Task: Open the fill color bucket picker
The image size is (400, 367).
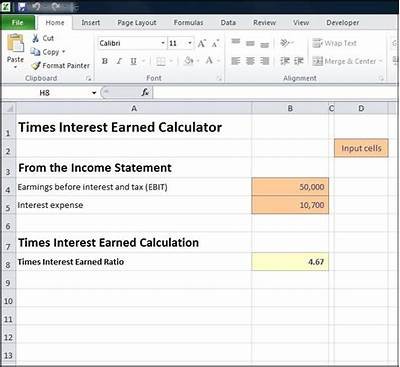Action: (189, 61)
